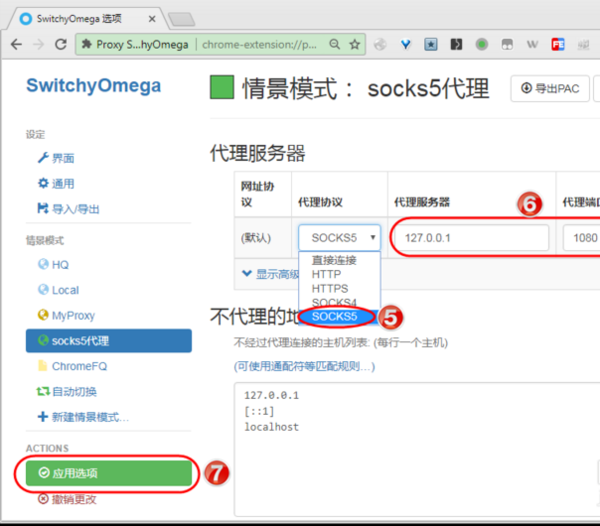
Task: Click the 导出PAC export button
Action: point(549,88)
